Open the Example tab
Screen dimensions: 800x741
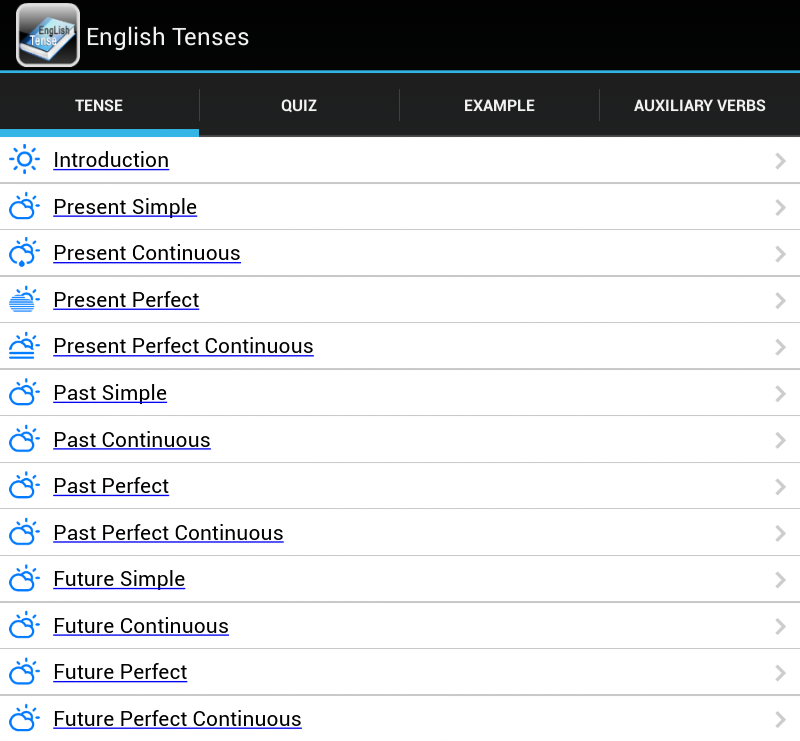click(x=499, y=105)
